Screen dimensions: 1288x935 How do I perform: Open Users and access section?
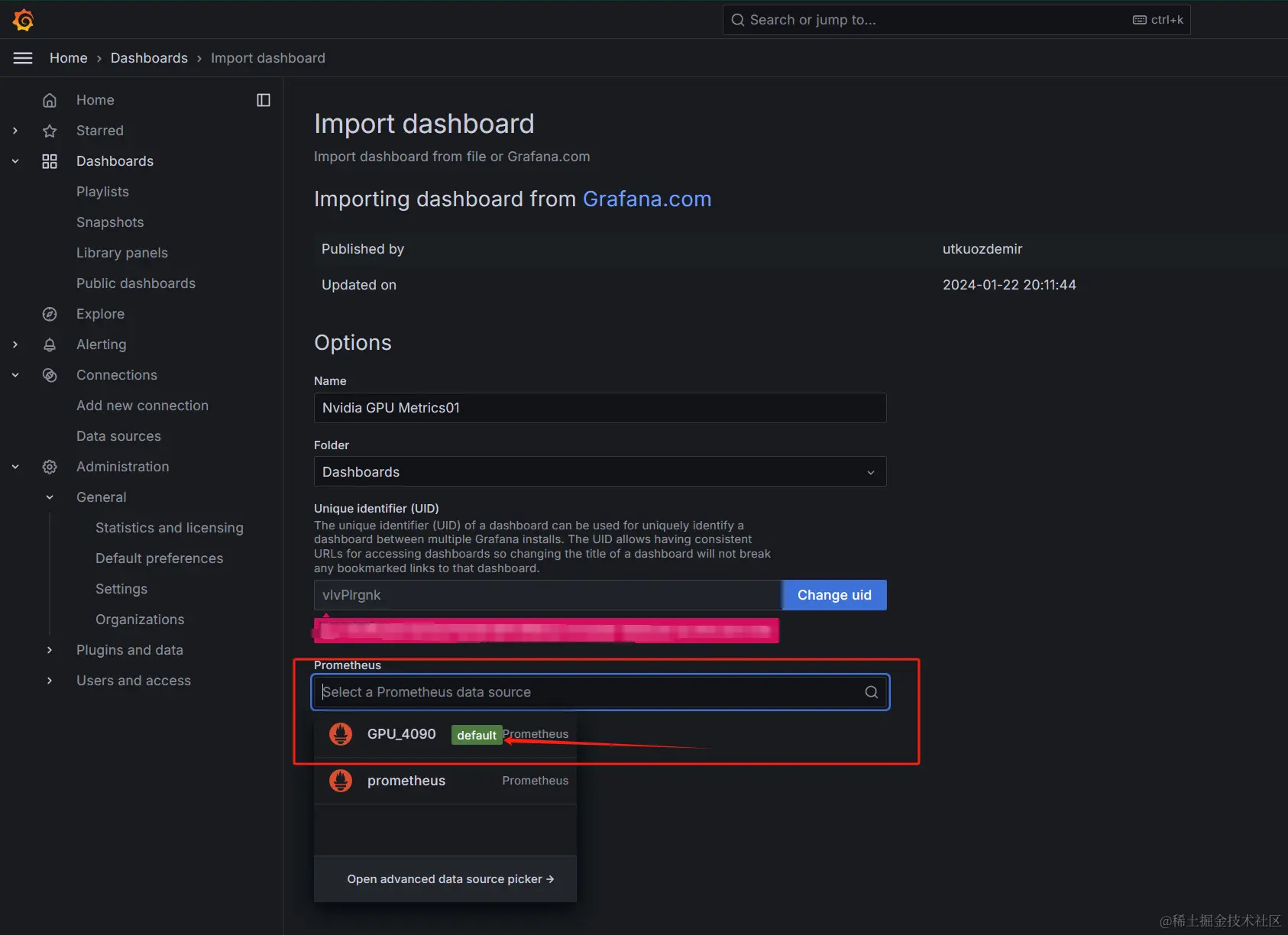pos(134,681)
